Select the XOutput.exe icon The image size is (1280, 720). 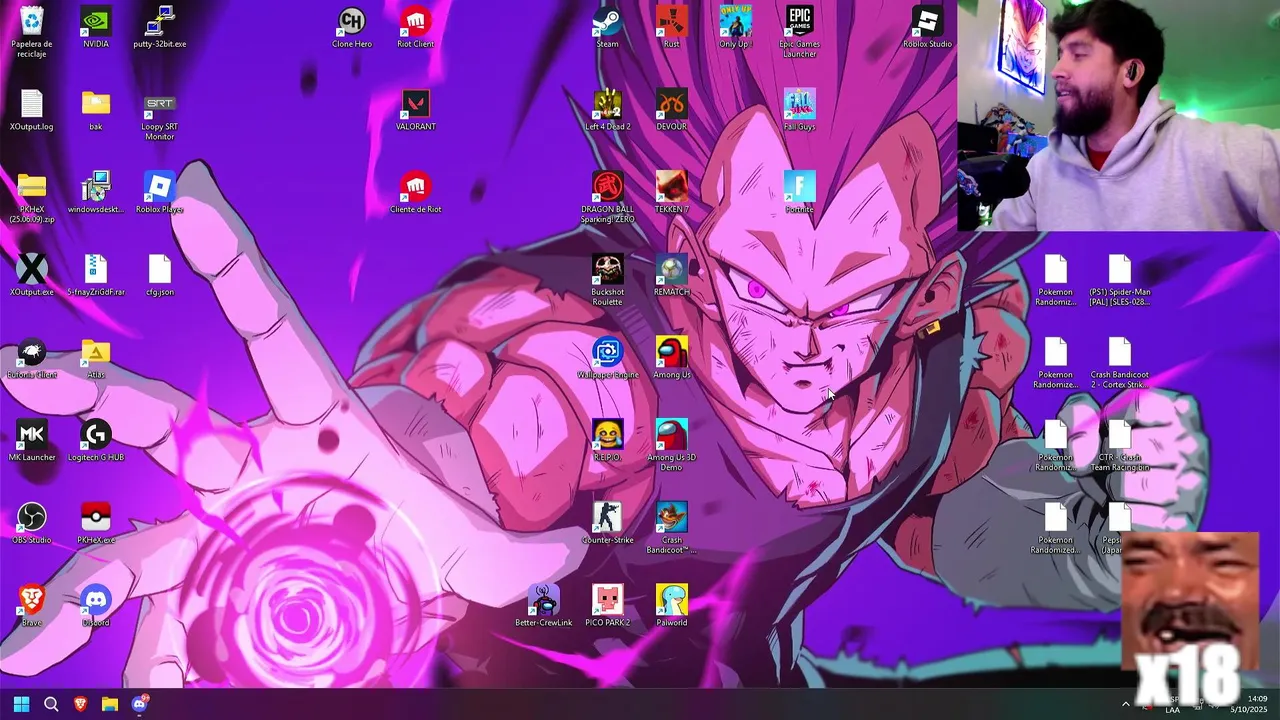tap(32, 275)
